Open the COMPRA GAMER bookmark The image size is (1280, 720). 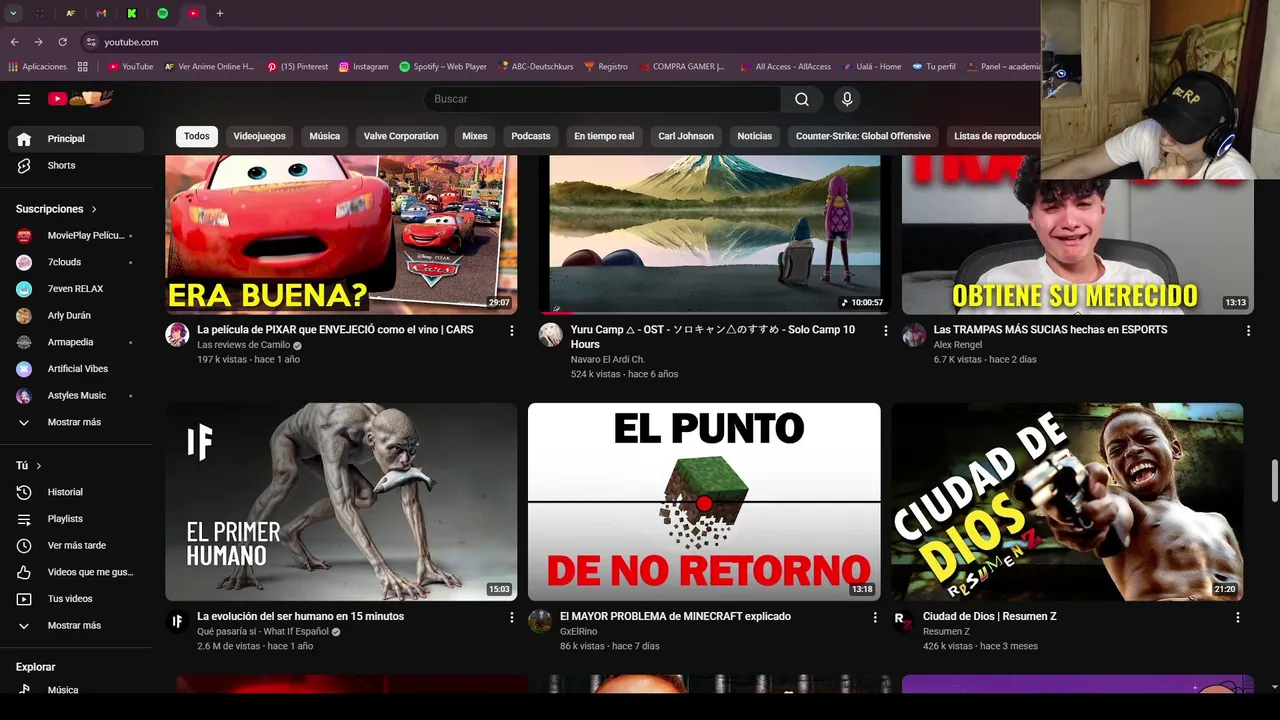click(x=681, y=67)
